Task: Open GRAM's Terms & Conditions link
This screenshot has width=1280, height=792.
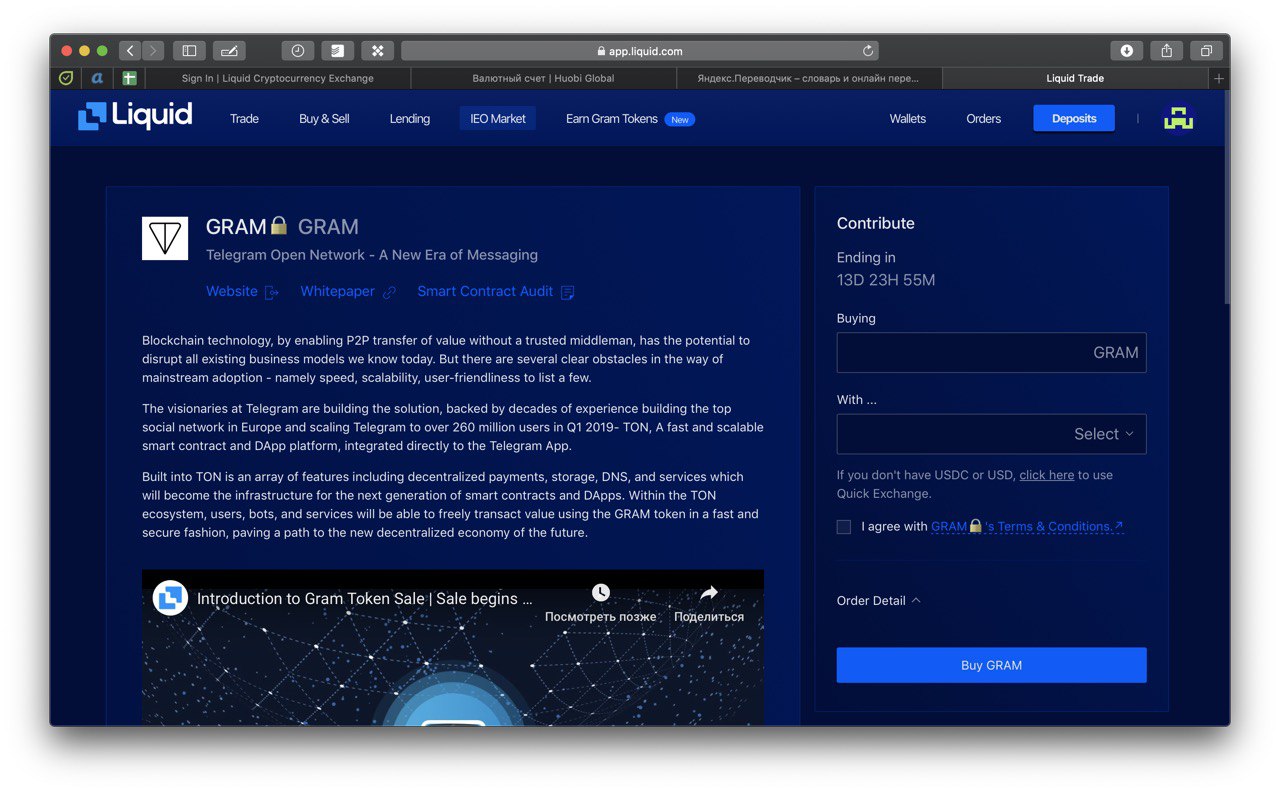Action: [x=1027, y=526]
